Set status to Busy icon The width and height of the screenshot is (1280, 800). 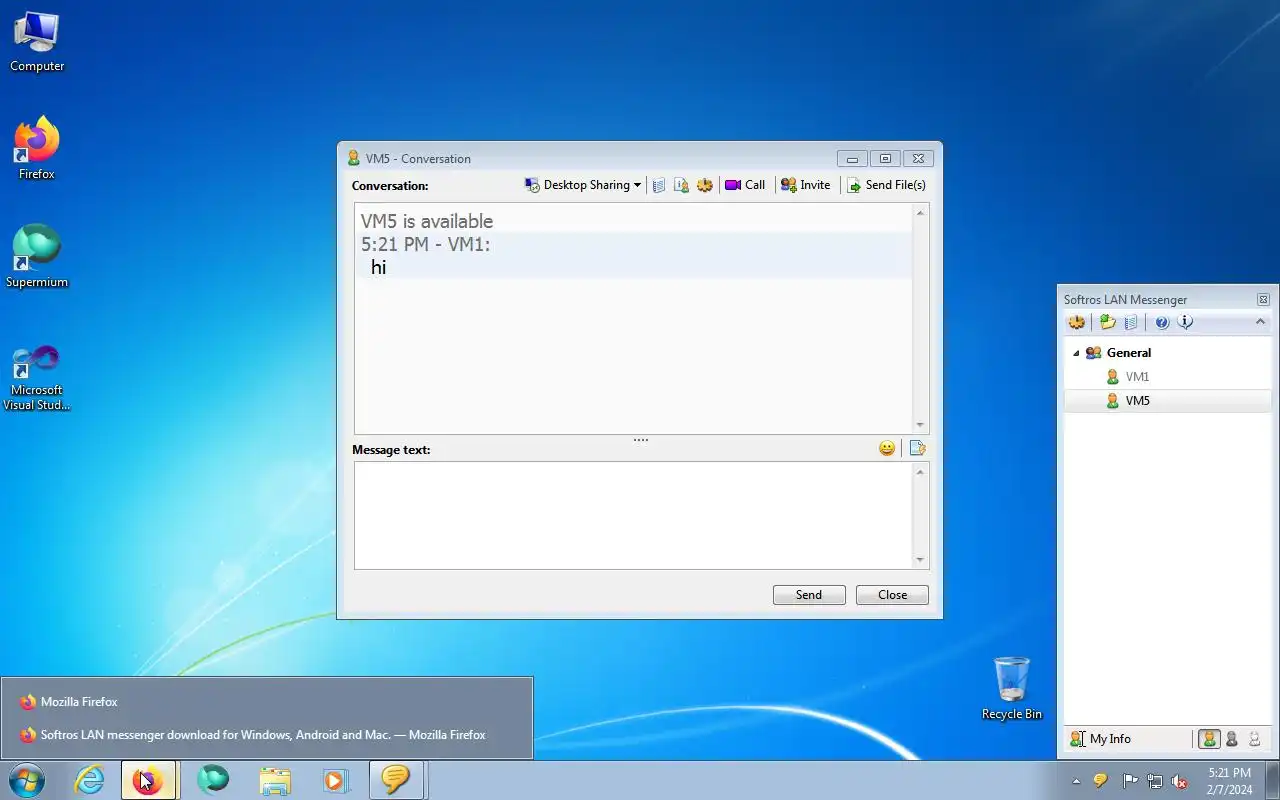click(1232, 739)
